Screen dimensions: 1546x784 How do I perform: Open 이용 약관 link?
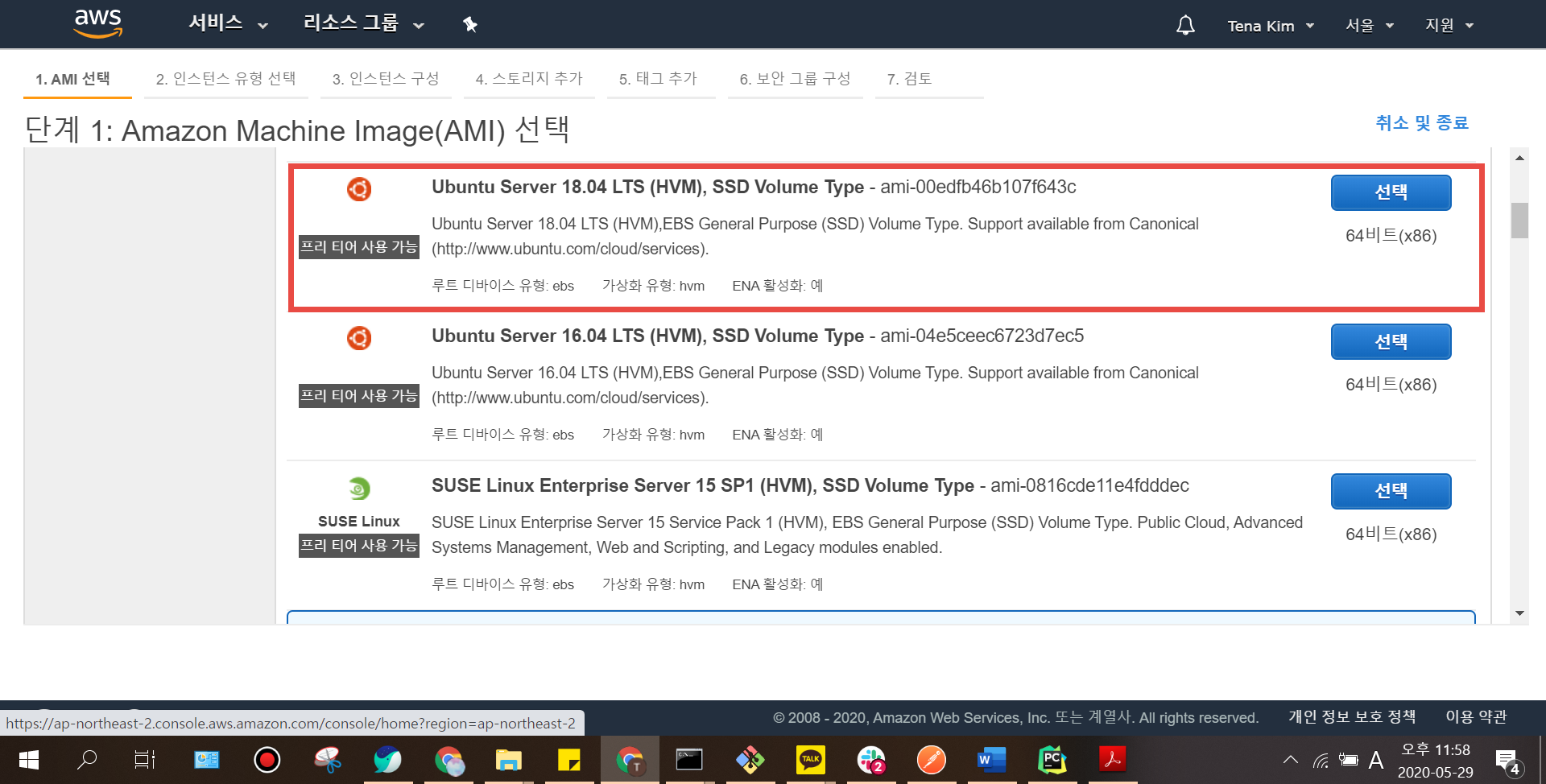point(1476,716)
